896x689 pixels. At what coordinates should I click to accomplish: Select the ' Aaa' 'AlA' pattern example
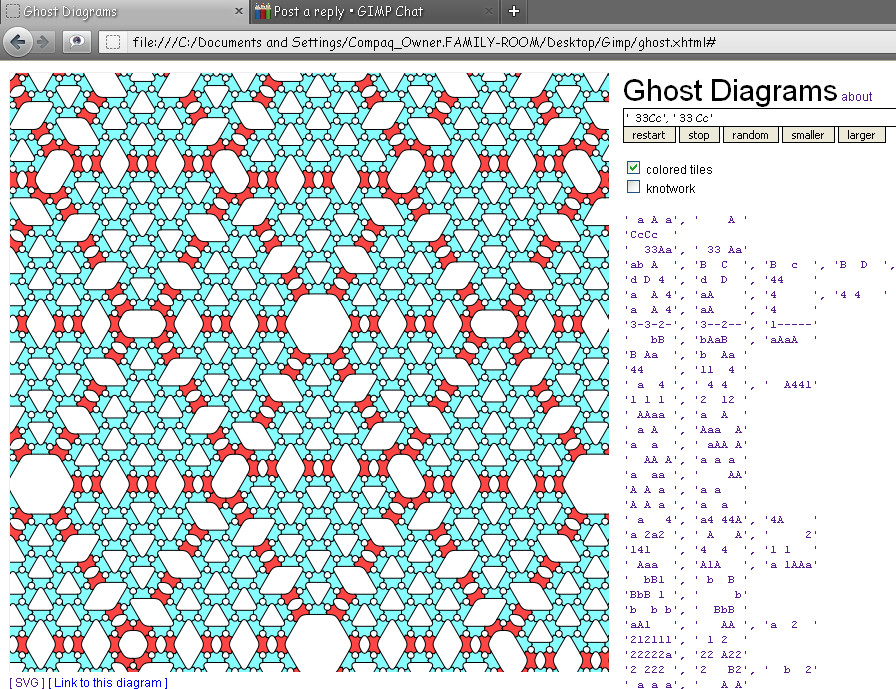click(721, 564)
